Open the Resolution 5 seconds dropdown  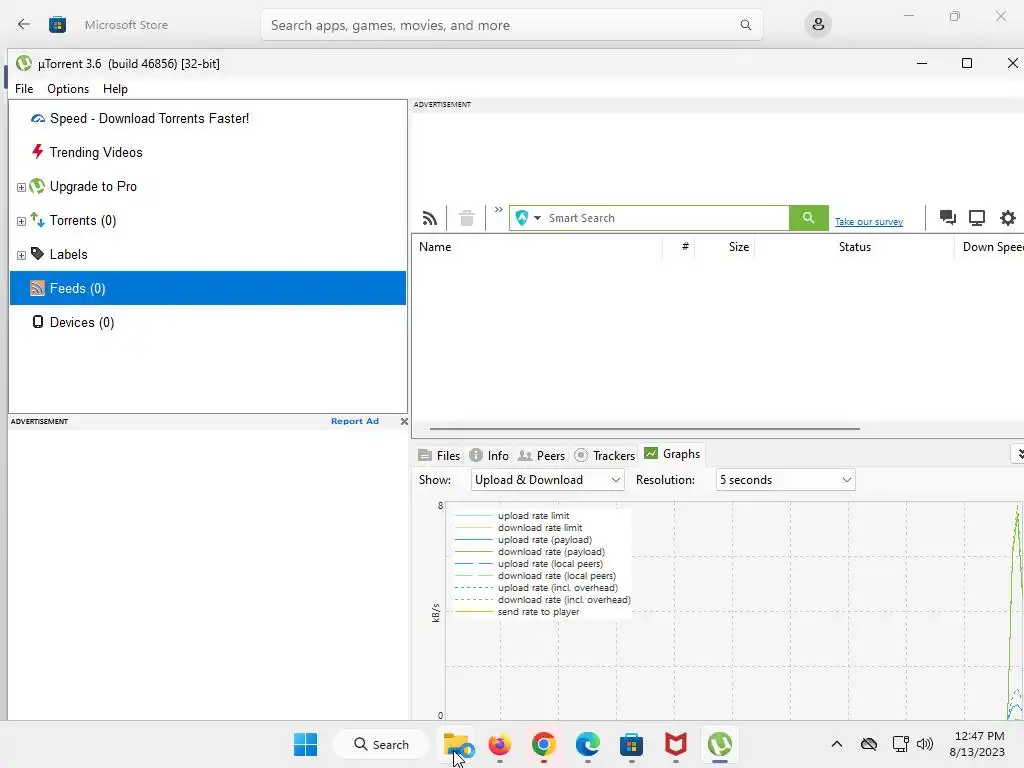[x=786, y=480]
